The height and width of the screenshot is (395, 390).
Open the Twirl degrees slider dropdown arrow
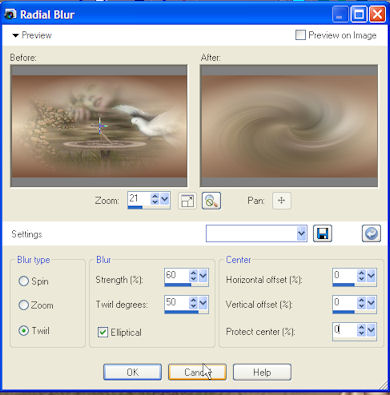(x=203, y=303)
